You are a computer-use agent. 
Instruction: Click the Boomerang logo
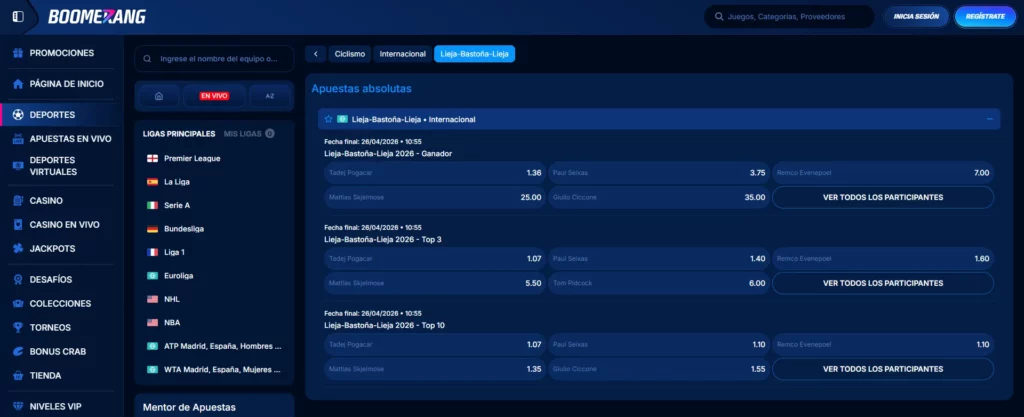click(x=97, y=16)
